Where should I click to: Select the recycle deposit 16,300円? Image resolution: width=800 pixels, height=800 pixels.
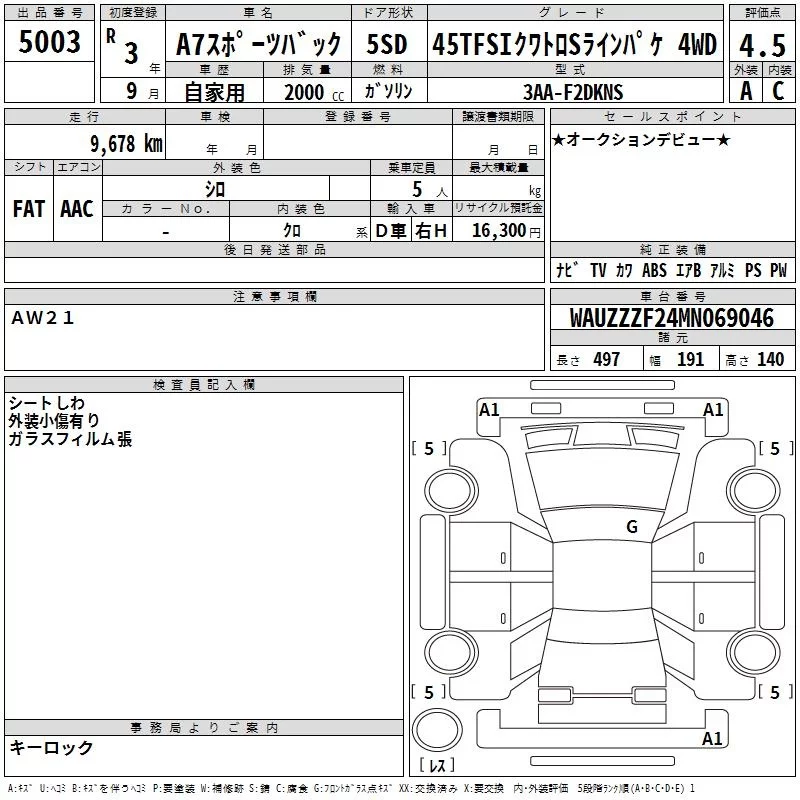(x=506, y=231)
